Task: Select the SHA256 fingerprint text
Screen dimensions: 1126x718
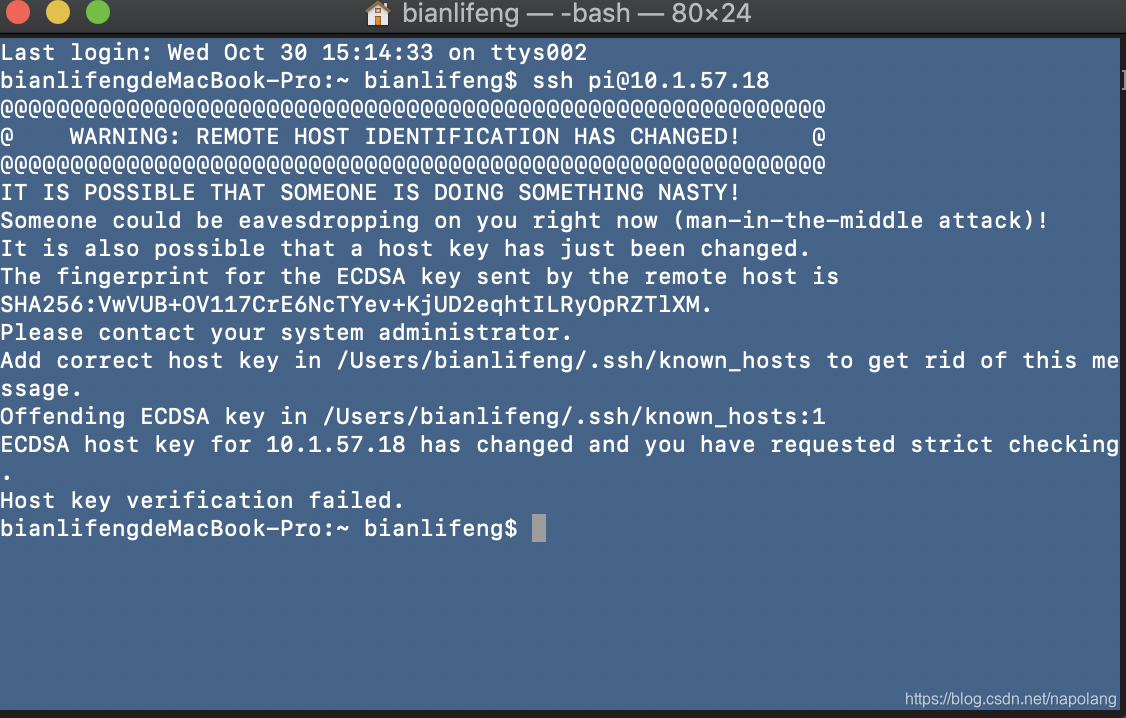Action: (356, 304)
